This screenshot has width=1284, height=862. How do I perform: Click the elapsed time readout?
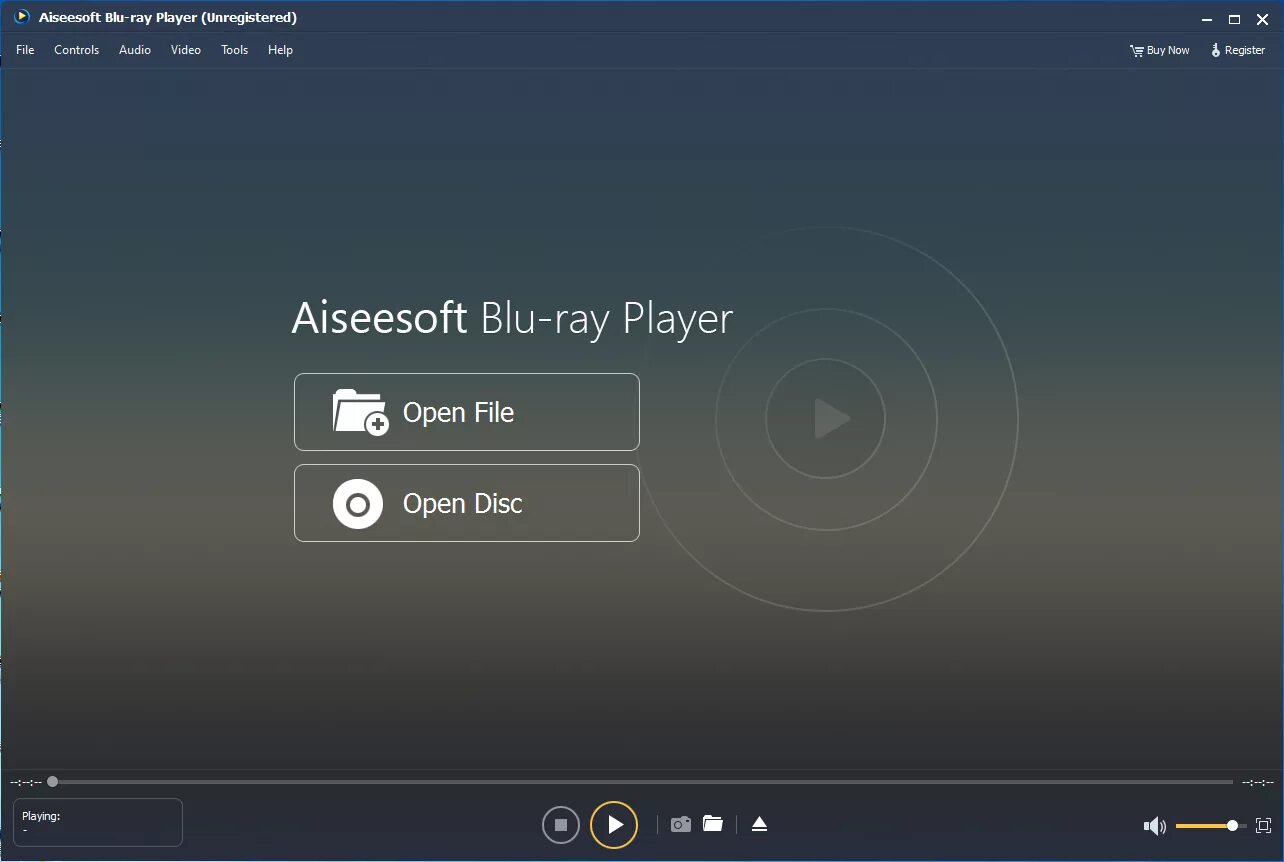click(x=26, y=782)
